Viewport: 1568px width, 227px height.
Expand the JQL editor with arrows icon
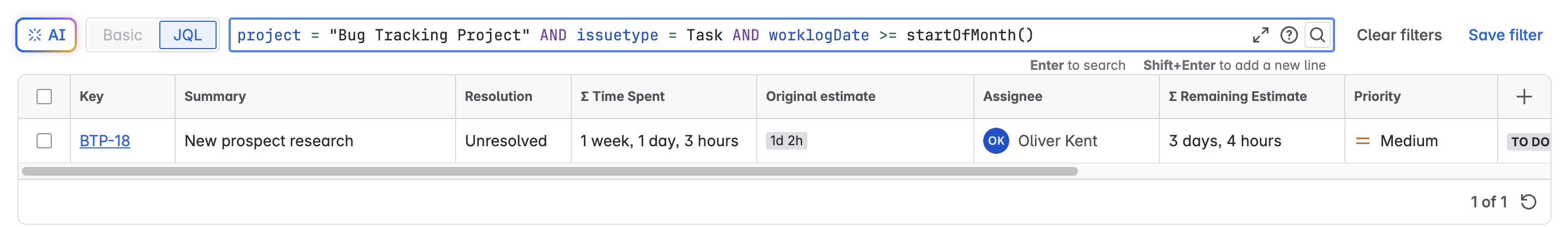coord(1260,35)
